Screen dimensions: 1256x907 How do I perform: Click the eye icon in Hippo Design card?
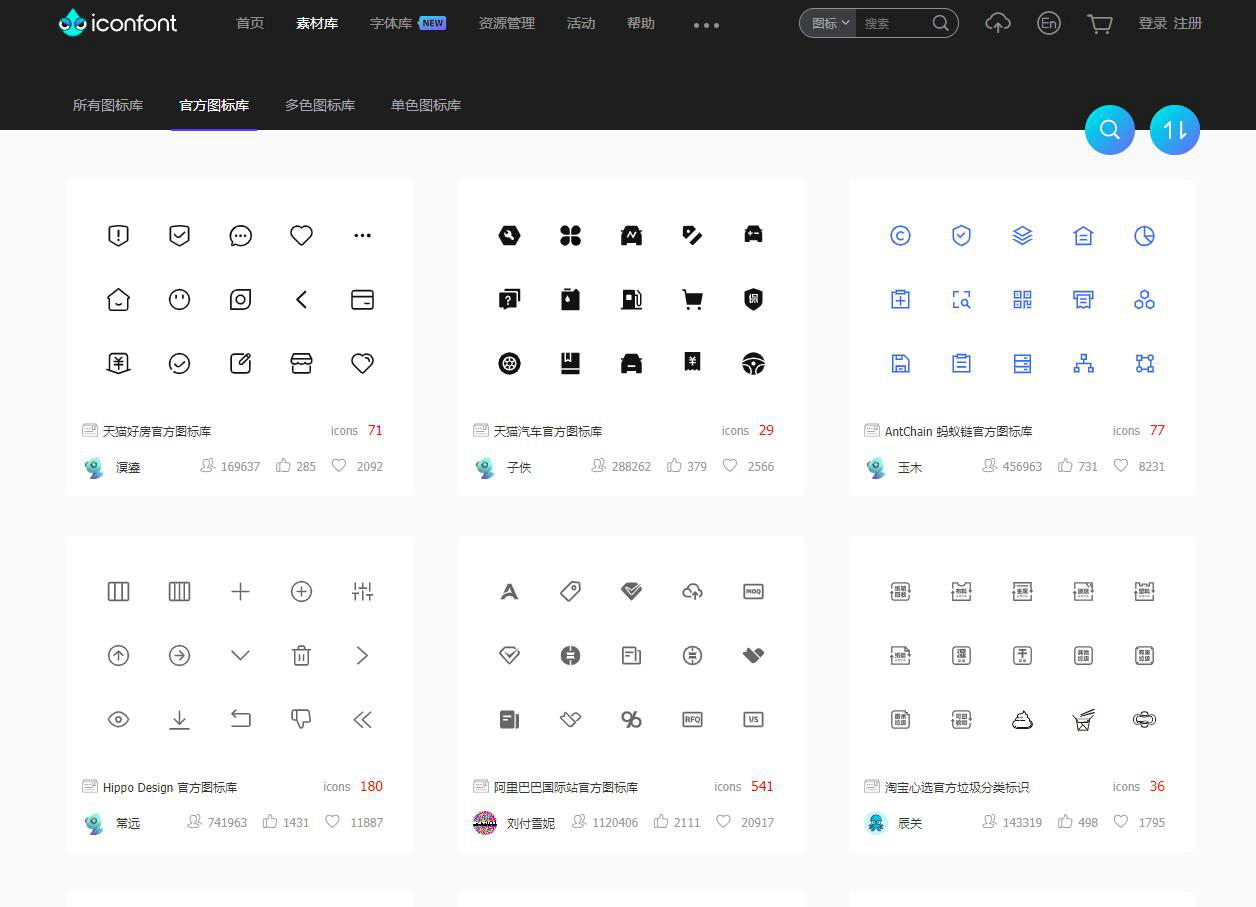[x=118, y=719]
